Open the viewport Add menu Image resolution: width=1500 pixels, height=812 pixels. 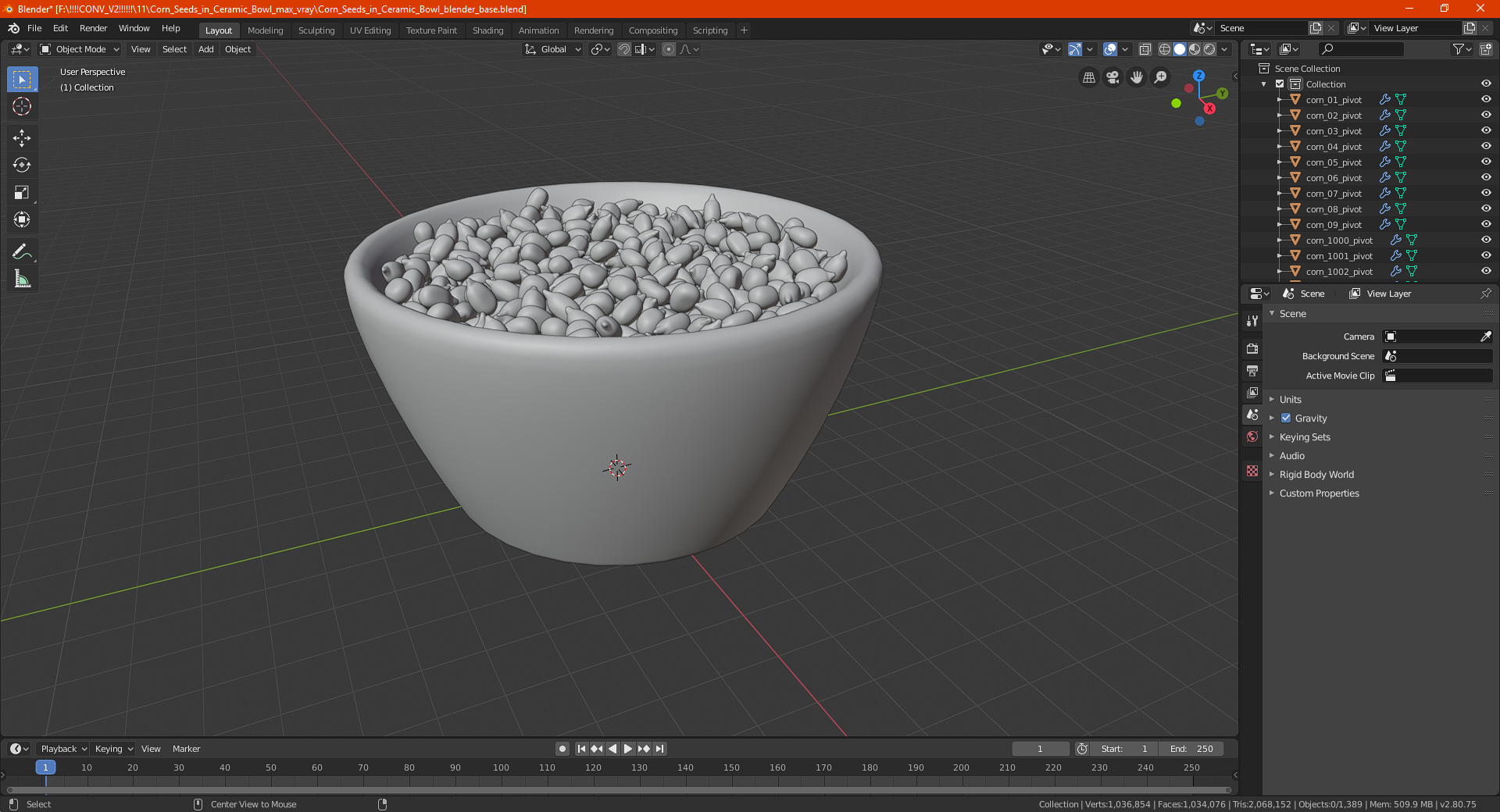click(205, 49)
